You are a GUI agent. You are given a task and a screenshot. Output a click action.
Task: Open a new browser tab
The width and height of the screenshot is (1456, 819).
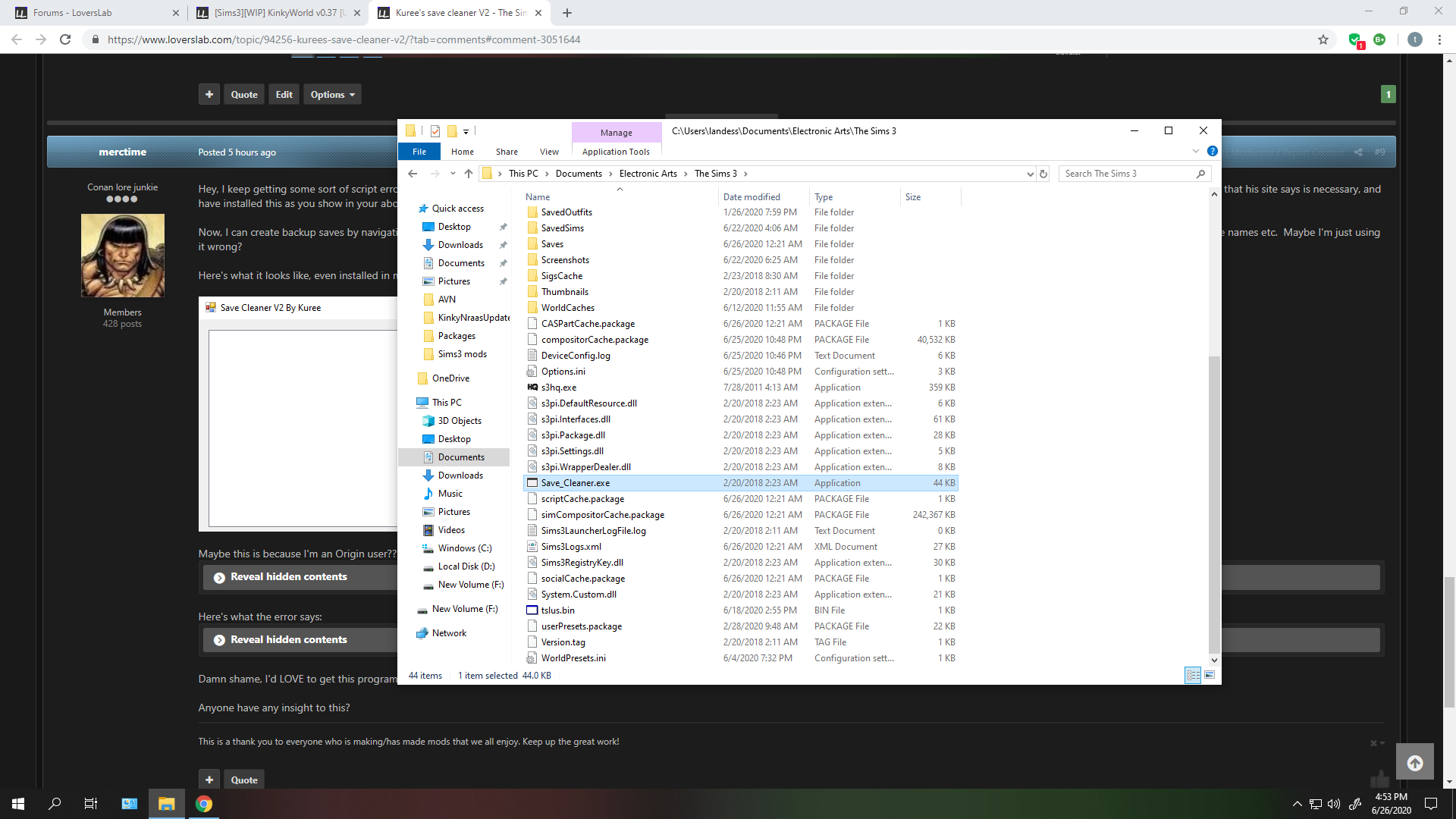pos(567,13)
